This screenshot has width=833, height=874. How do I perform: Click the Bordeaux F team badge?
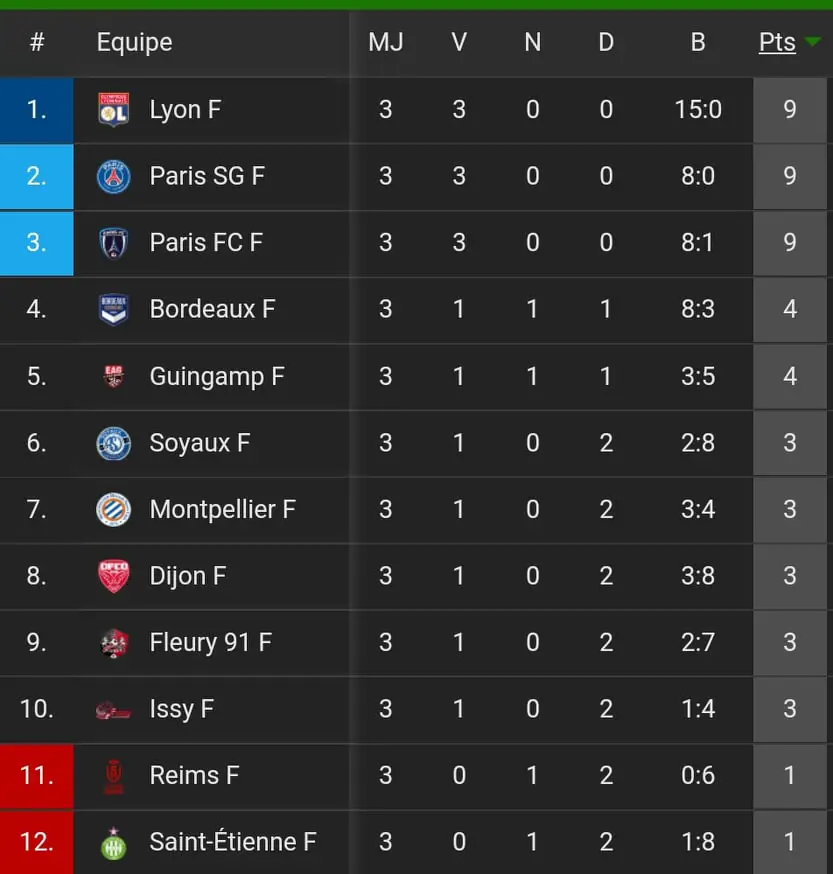coord(114,309)
